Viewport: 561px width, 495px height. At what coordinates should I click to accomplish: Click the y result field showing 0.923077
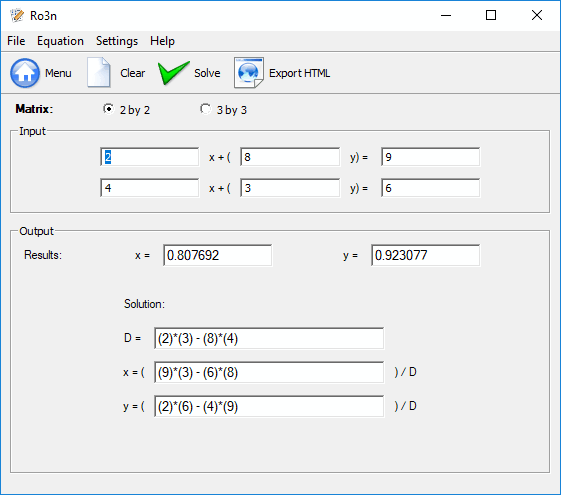click(425, 255)
